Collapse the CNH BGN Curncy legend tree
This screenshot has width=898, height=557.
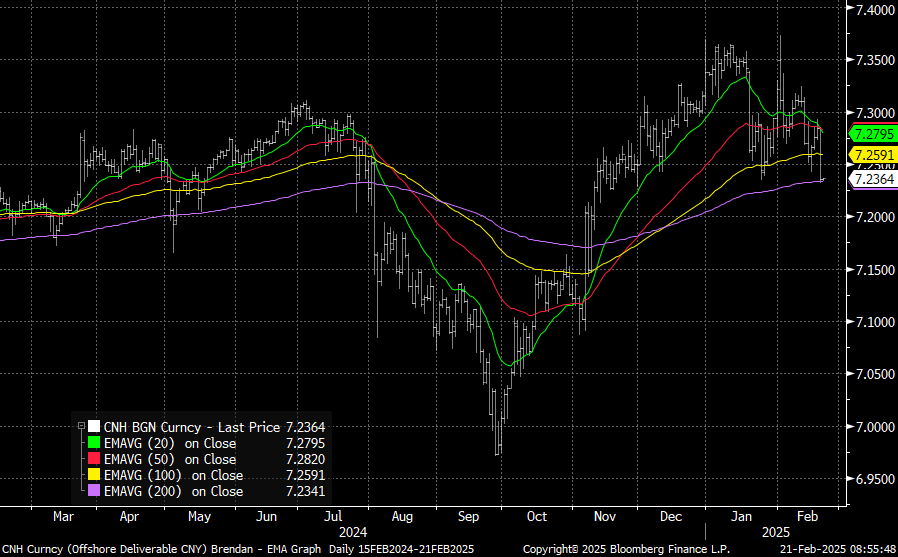[81, 428]
